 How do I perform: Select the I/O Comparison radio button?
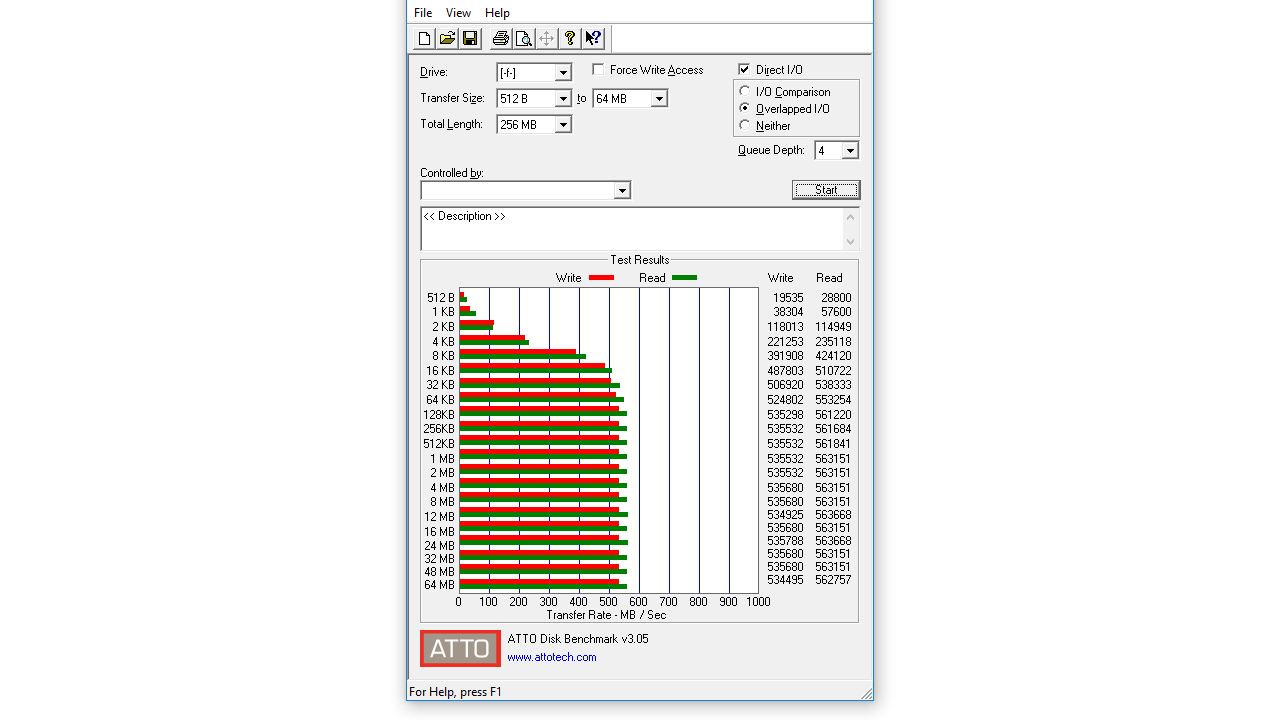click(x=745, y=91)
